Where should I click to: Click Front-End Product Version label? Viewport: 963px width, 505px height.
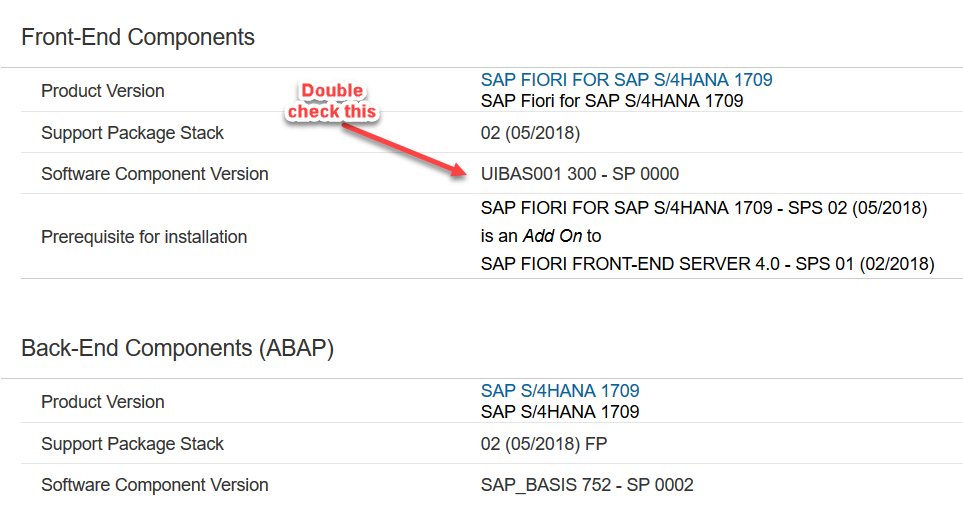click(103, 91)
